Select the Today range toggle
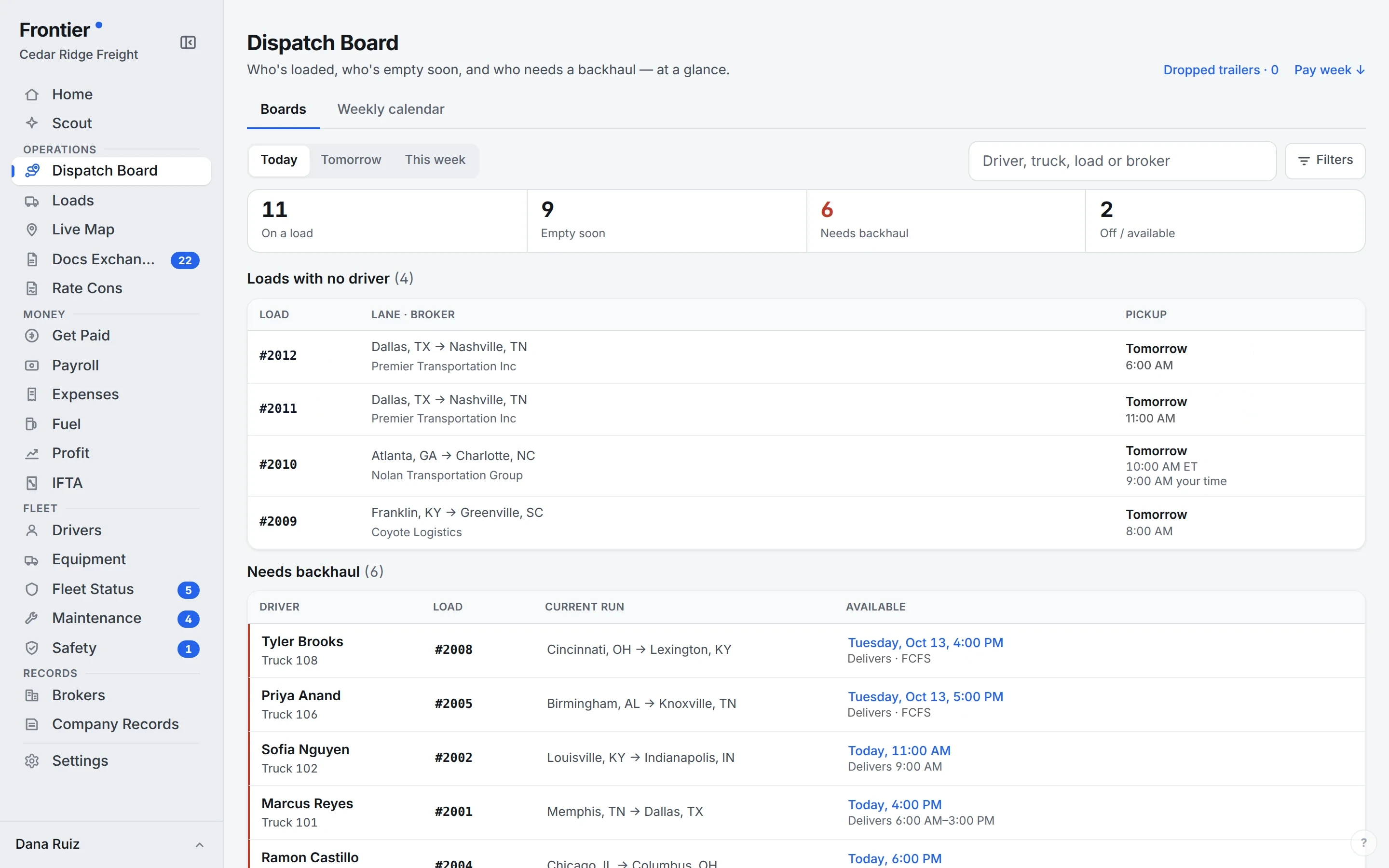1389x868 pixels. tap(279, 160)
